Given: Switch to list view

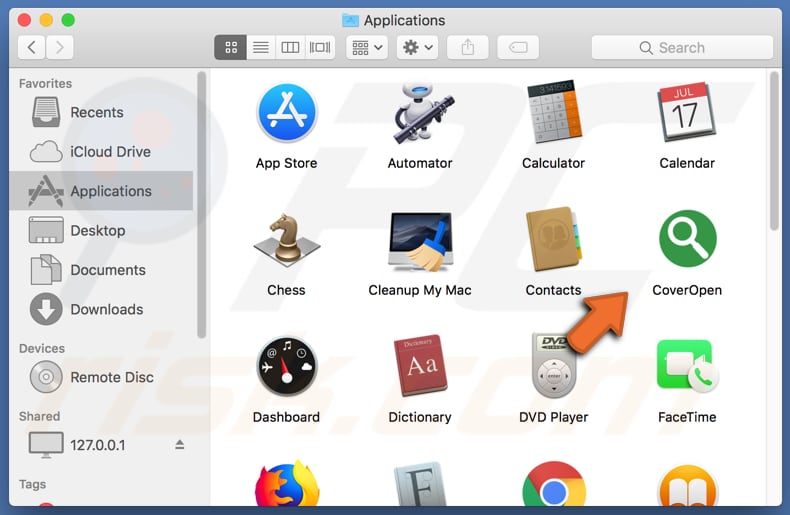Looking at the screenshot, I should click(x=261, y=47).
